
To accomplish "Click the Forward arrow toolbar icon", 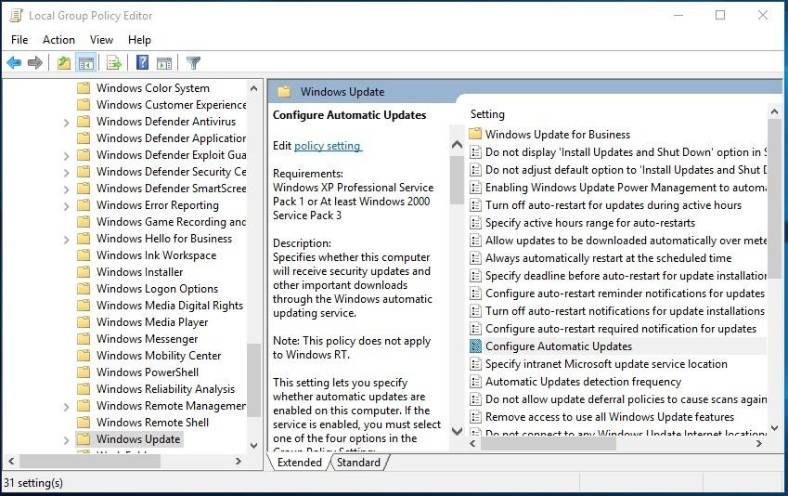I will (x=35, y=63).
